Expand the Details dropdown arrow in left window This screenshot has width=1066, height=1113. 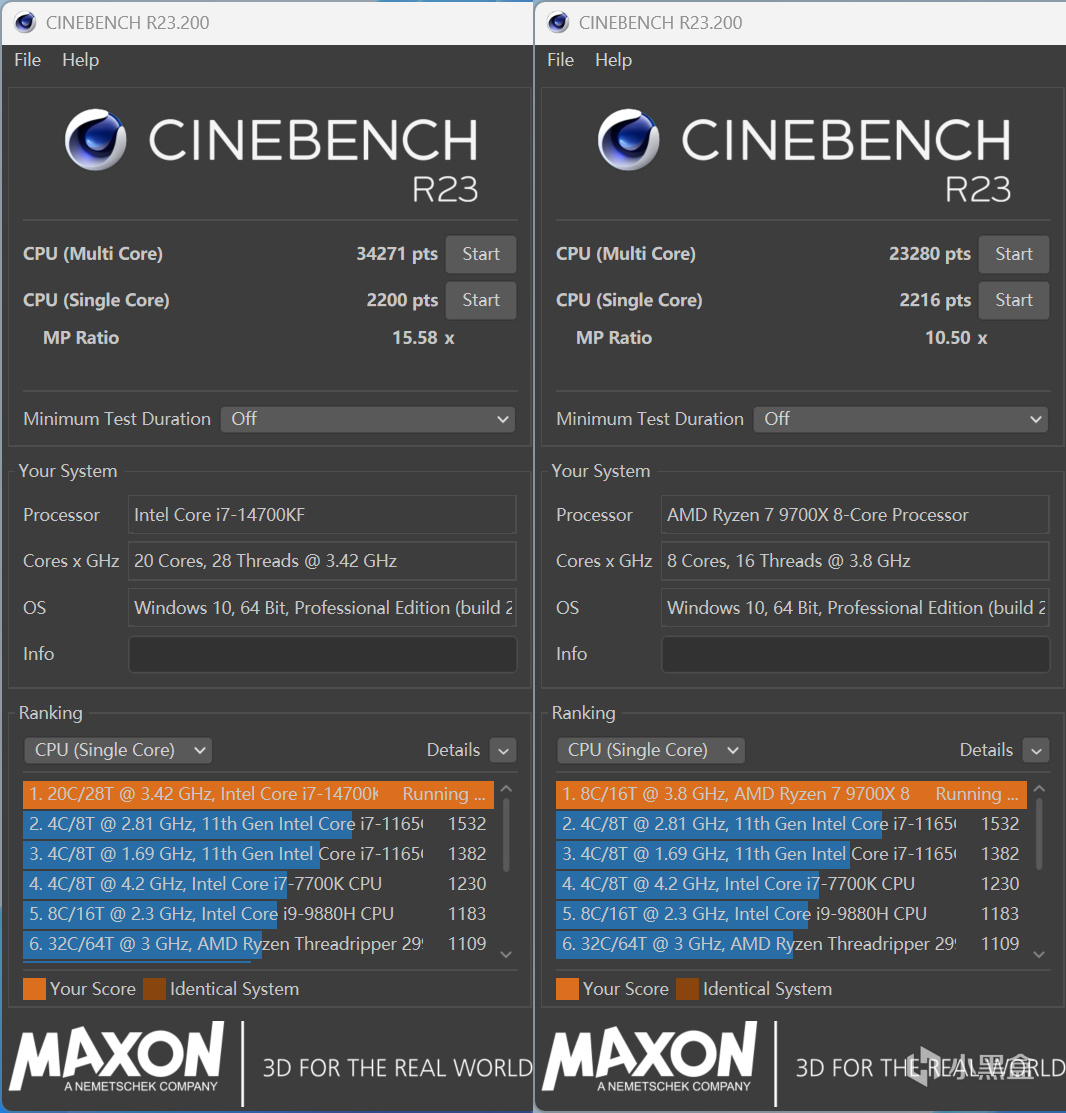(503, 750)
